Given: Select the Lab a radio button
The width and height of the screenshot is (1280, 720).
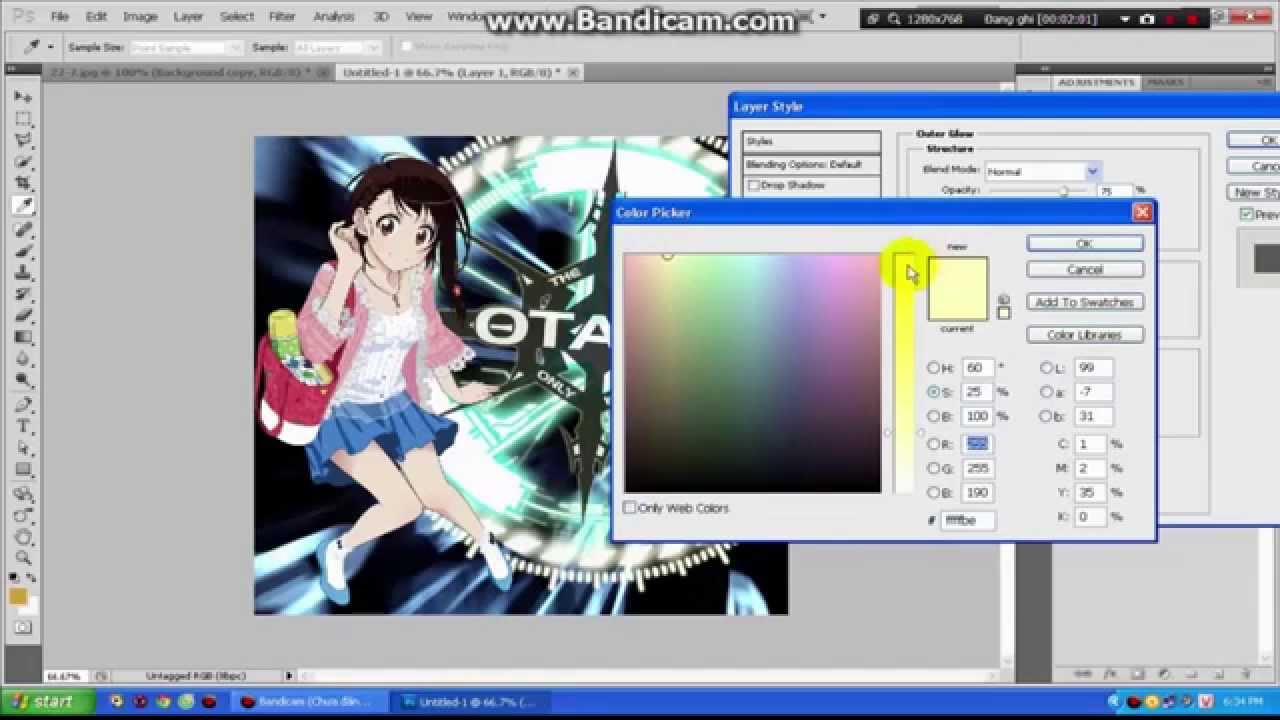Looking at the screenshot, I should [1046, 392].
